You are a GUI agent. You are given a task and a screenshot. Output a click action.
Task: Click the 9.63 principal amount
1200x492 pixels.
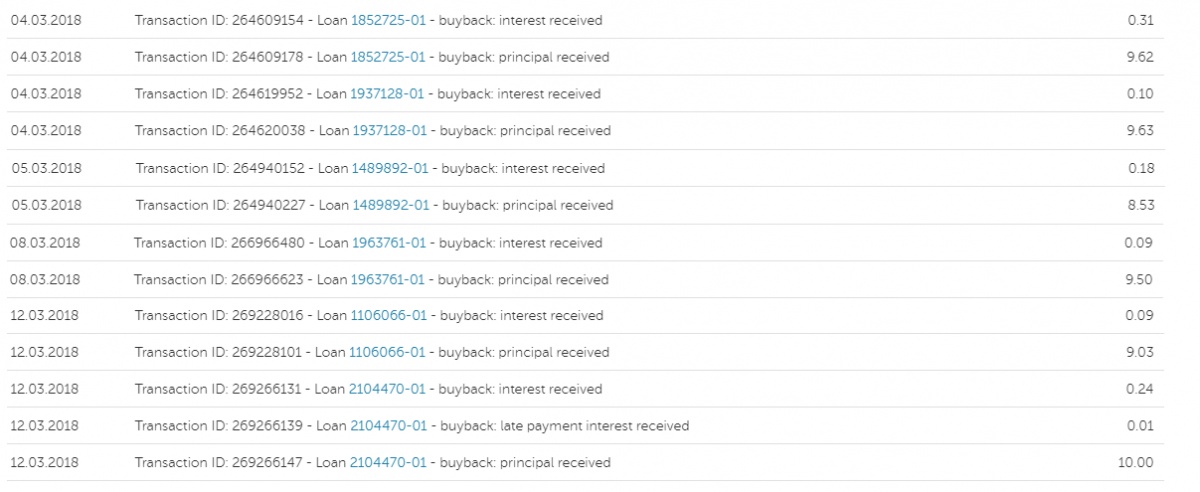point(1140,131)
